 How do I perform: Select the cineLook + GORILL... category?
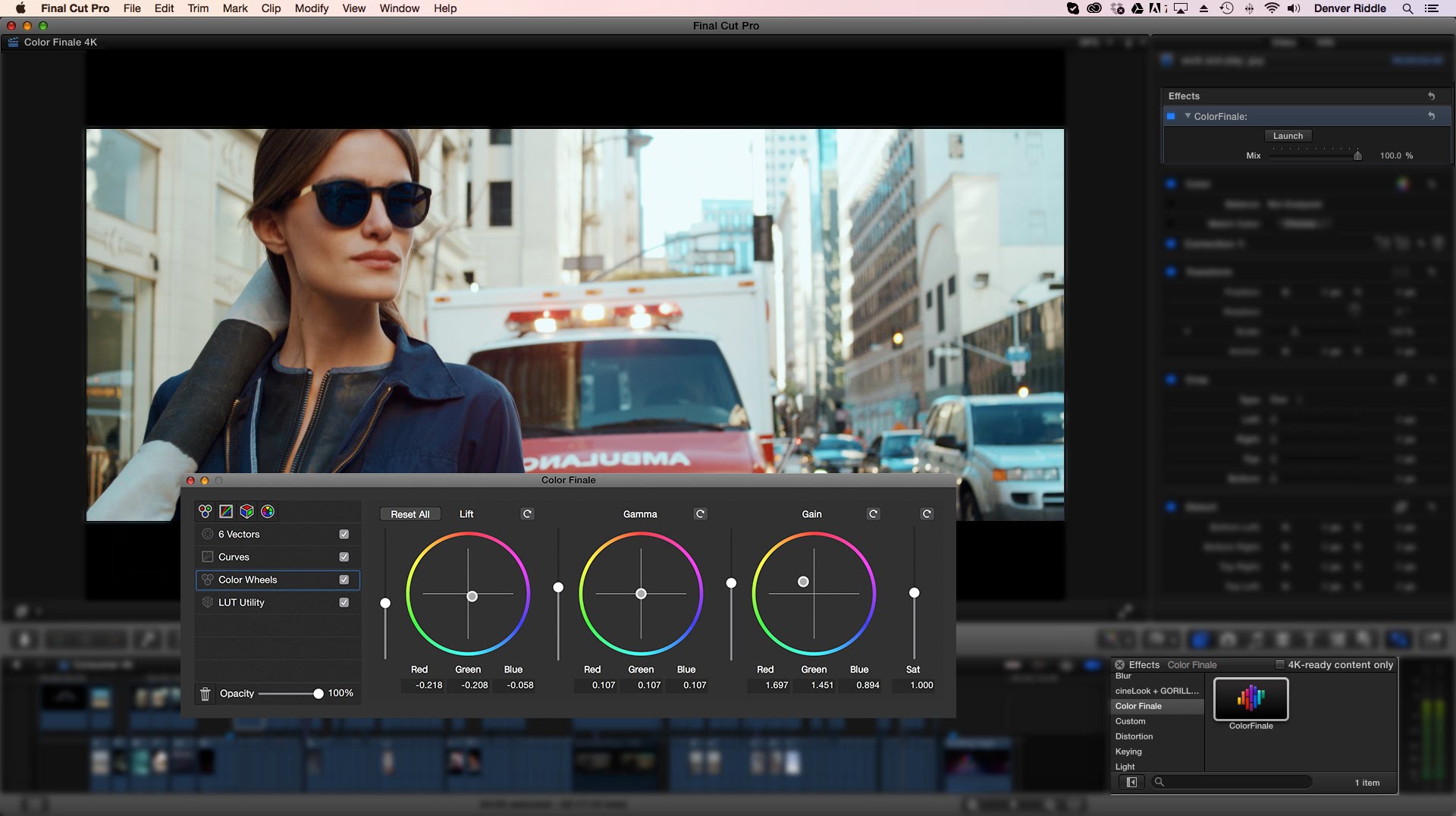pyautogui.click(x=1156, y=691)
